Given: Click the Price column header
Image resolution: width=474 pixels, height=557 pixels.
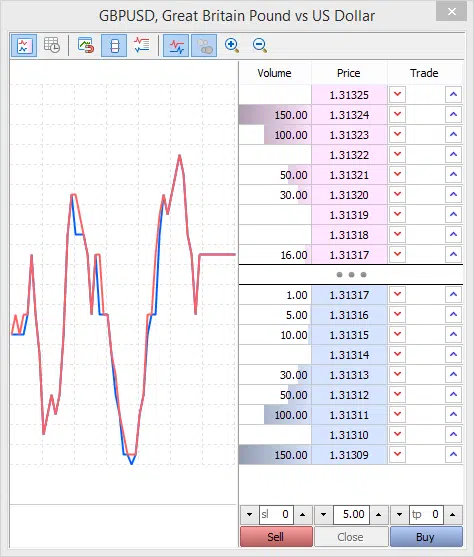Looking at the screenshot, I should tap(349, 73).
